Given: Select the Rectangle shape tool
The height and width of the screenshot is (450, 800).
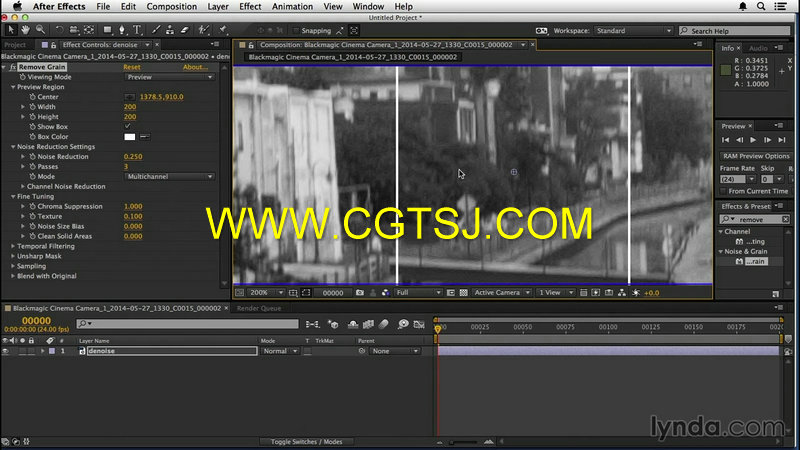Looking at the screenshot, I should [107, 30].
